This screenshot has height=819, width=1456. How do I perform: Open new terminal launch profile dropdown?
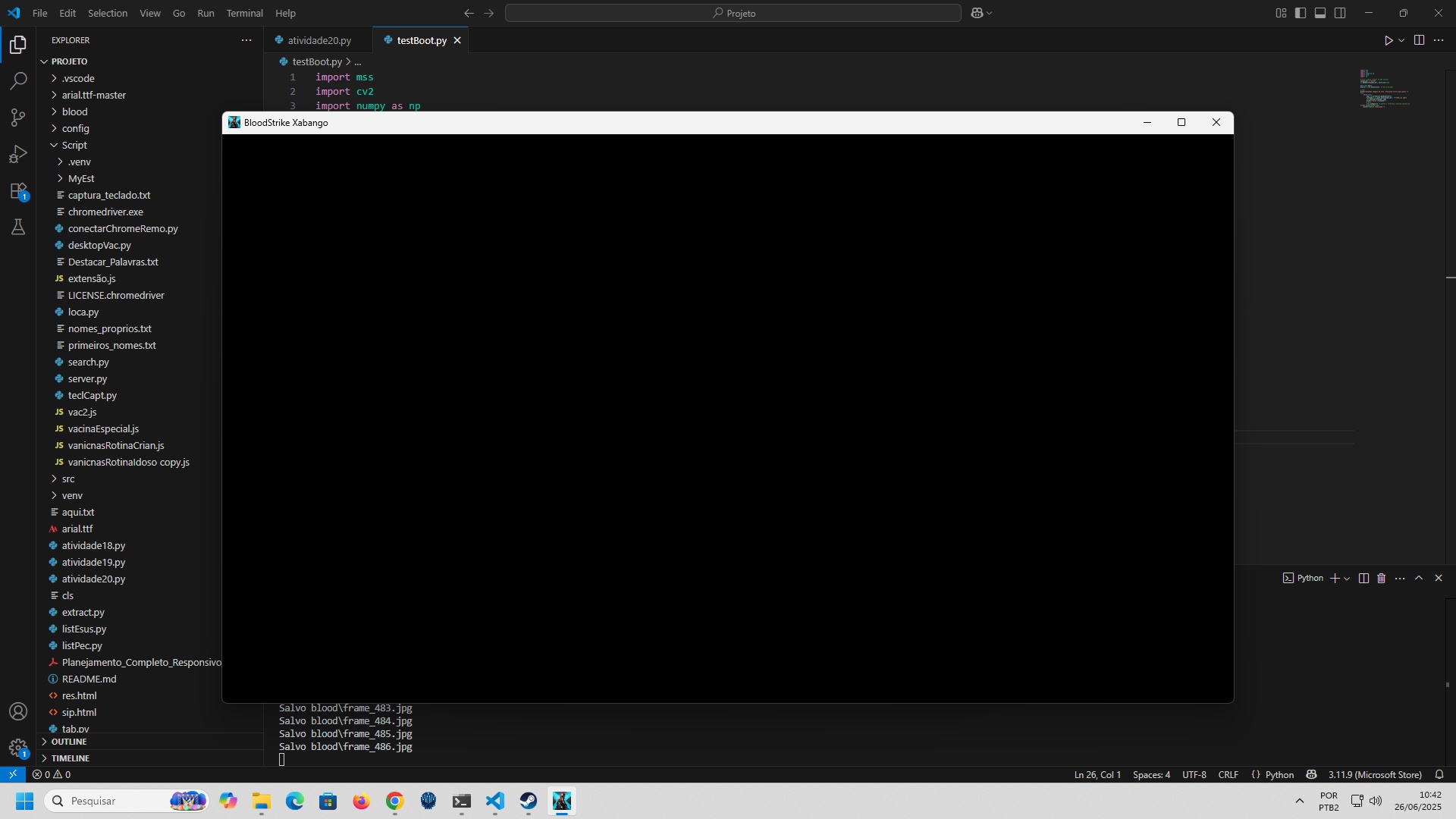1347,579
